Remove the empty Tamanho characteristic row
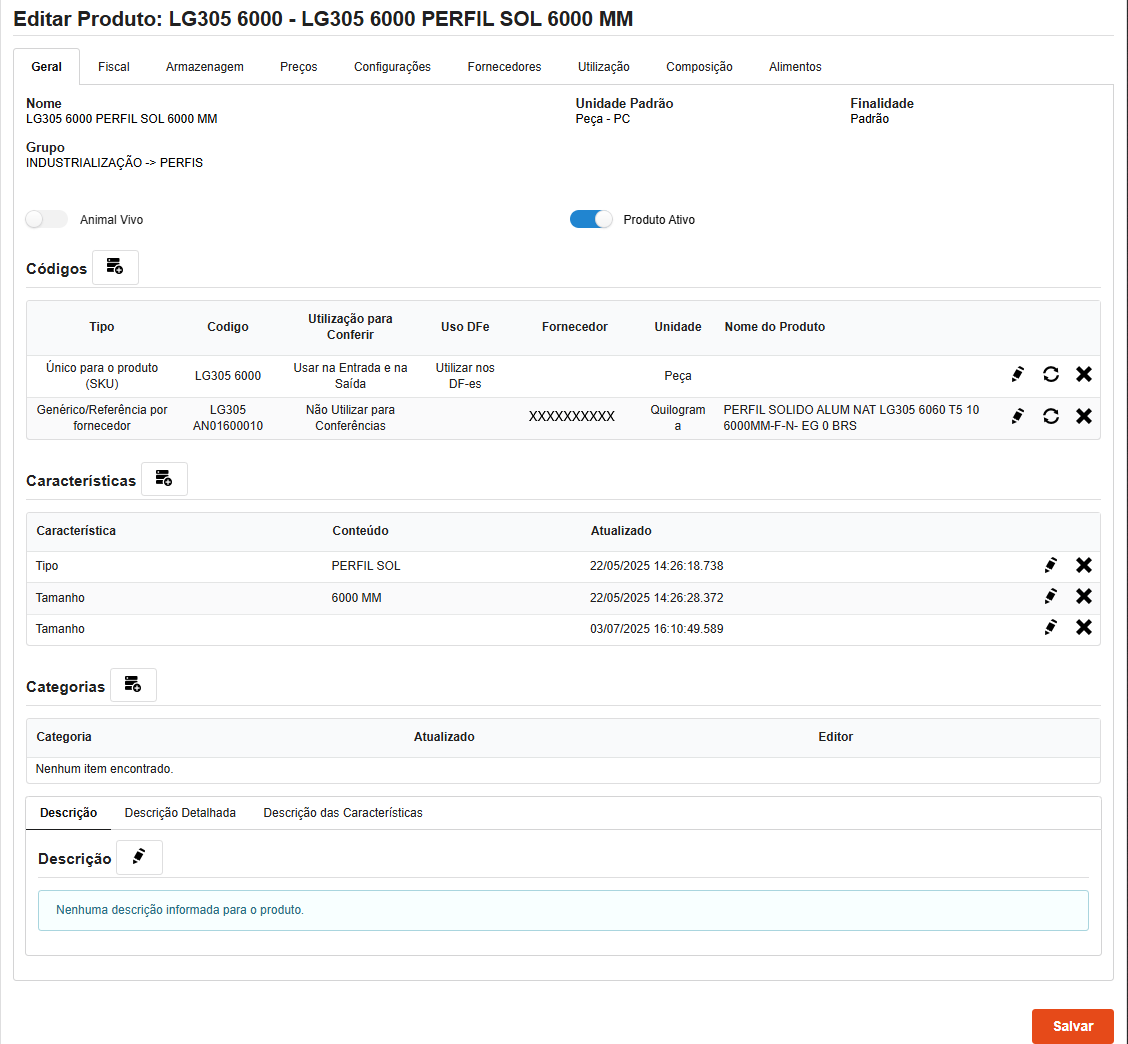1128x1044 pixels. 1083,628
